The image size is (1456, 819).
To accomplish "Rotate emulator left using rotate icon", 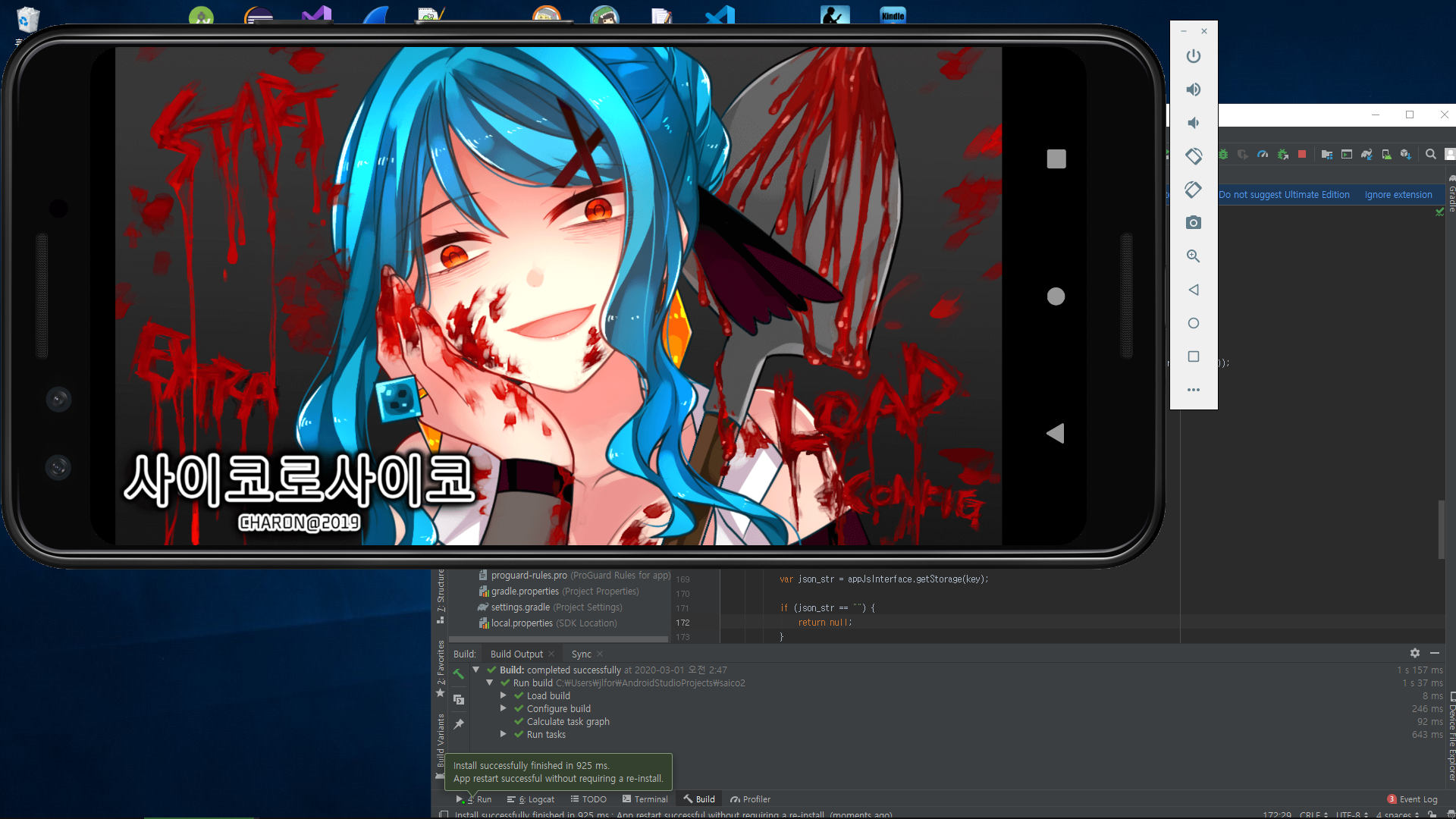I will click(x=1194, y=156).
